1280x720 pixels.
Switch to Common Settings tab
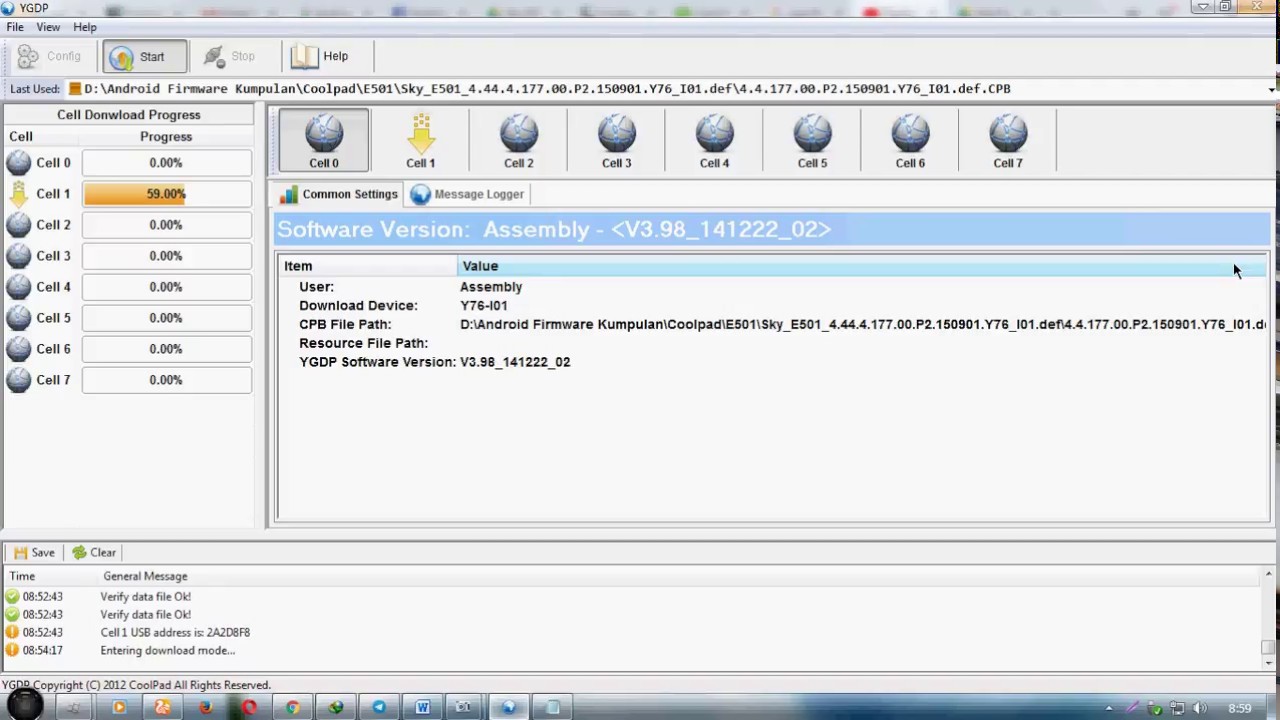[339, 194]
